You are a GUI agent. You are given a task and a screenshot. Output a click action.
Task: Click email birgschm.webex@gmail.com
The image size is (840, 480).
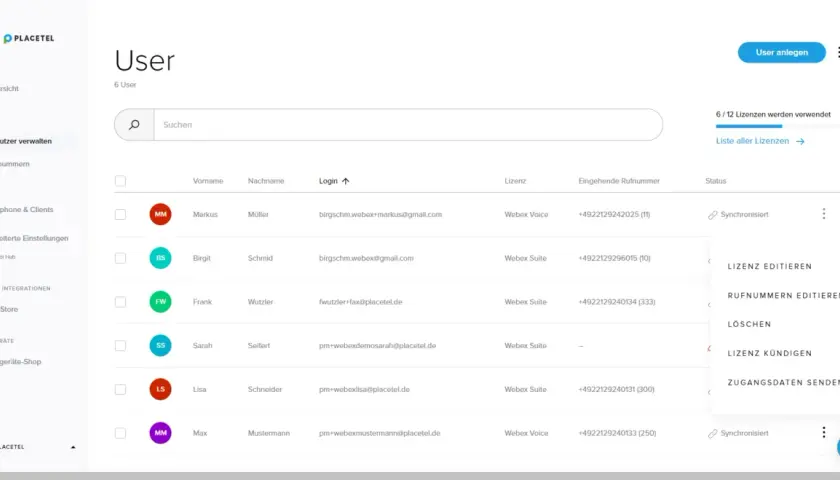(x=366, y=258)
